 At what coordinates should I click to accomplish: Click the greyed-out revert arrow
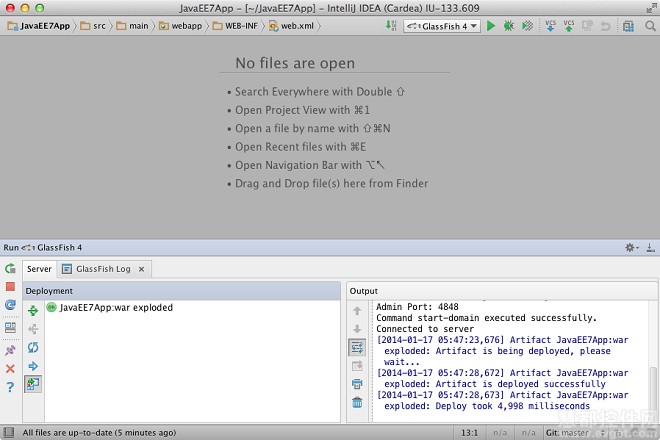605,26
